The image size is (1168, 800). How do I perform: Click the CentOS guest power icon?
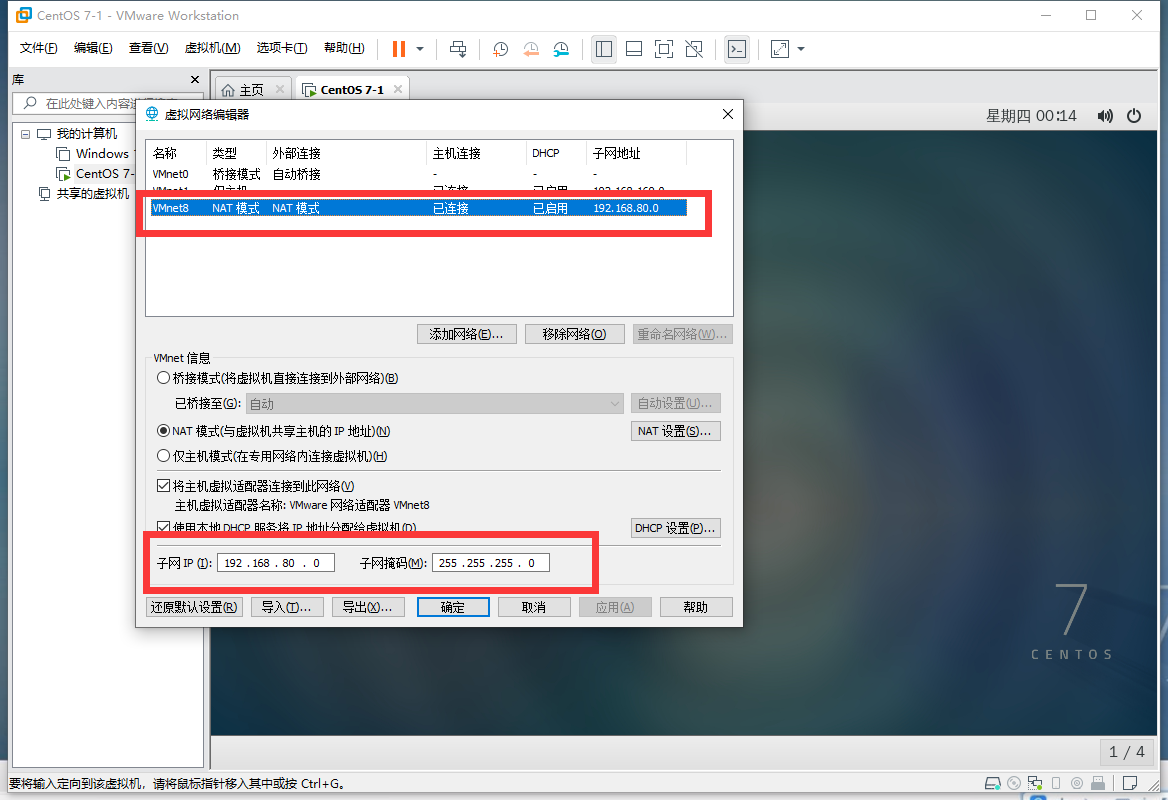click(1134, 115)
